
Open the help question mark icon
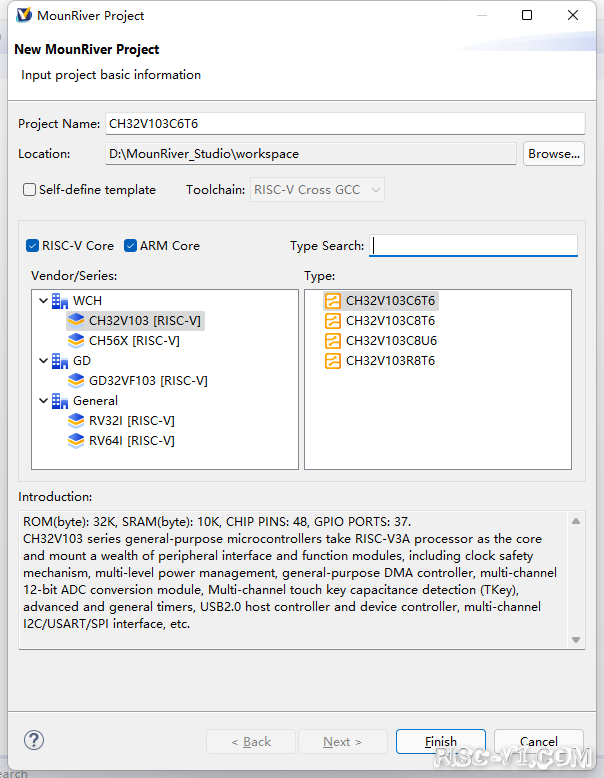pyautogui.click(x=34, y=740)
